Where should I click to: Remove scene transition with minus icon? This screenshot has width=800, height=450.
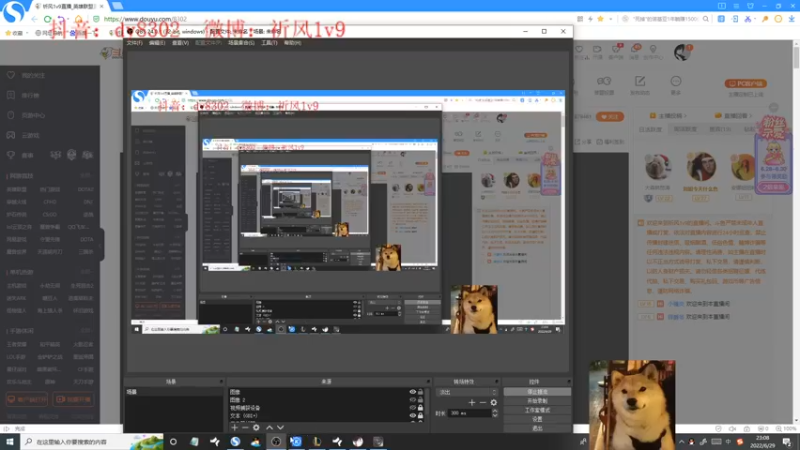483,403
